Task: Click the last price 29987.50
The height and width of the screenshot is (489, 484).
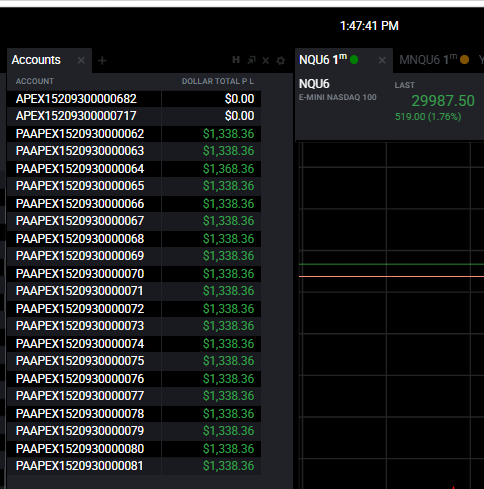Action: pyautogui.click(x=443, y=101)
